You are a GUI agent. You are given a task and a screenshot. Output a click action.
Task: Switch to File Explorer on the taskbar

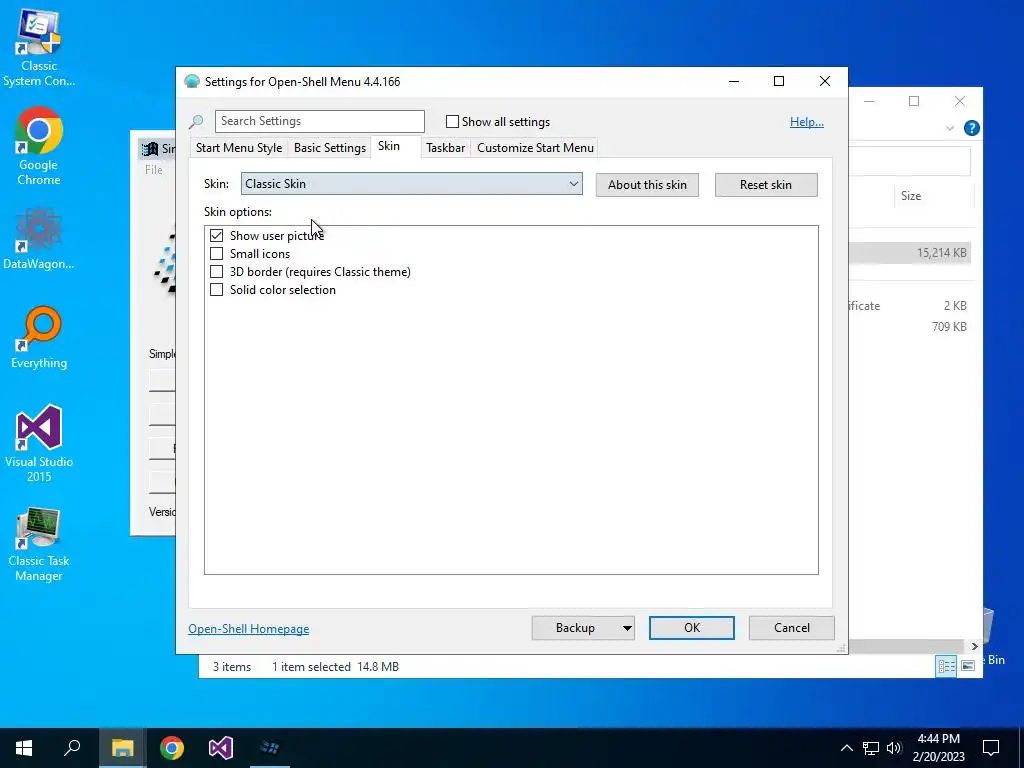pyautogui.click(x=122, y=748)
